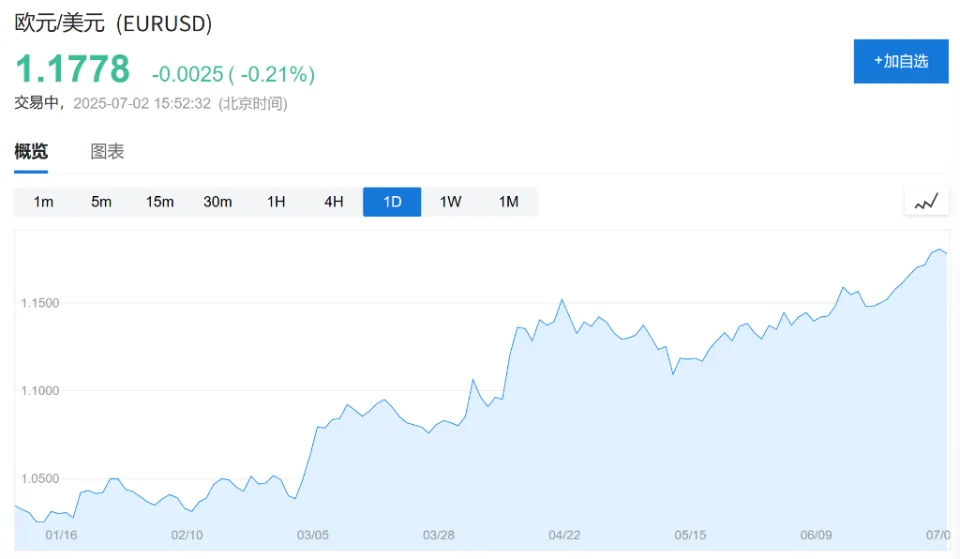Click the 06/09 date label on axis
960x559 pixels.
coord(816,535)
